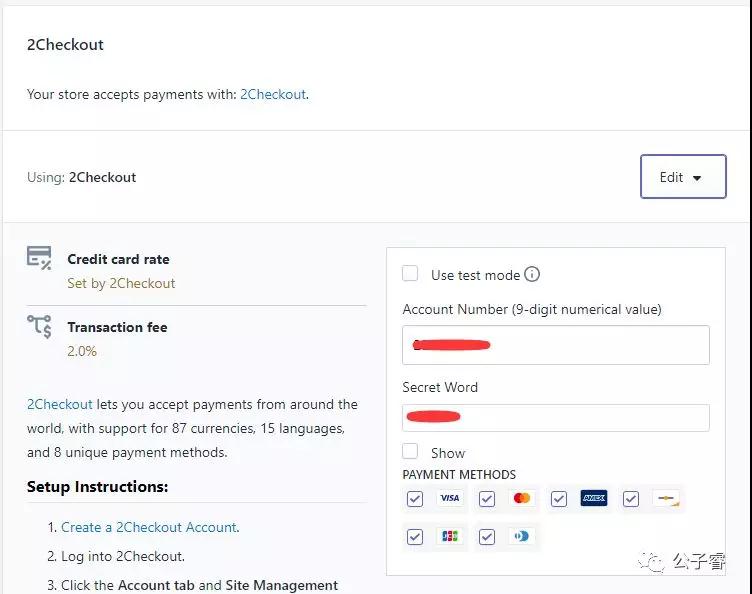Image resolution: width=752 pixels, height=594 pixels.
Task: Click the Show label text
Action: tap(448, 453)
